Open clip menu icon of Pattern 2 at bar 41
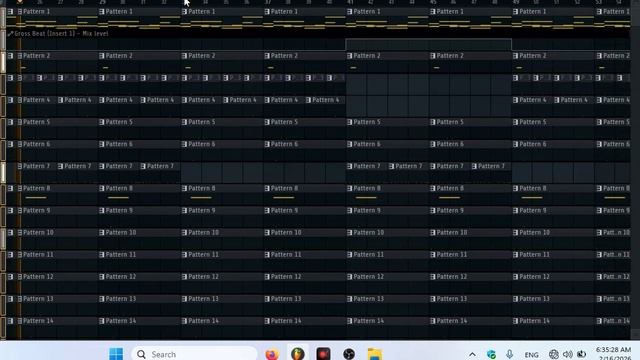The image size is (640, 360). pos(350,56)
